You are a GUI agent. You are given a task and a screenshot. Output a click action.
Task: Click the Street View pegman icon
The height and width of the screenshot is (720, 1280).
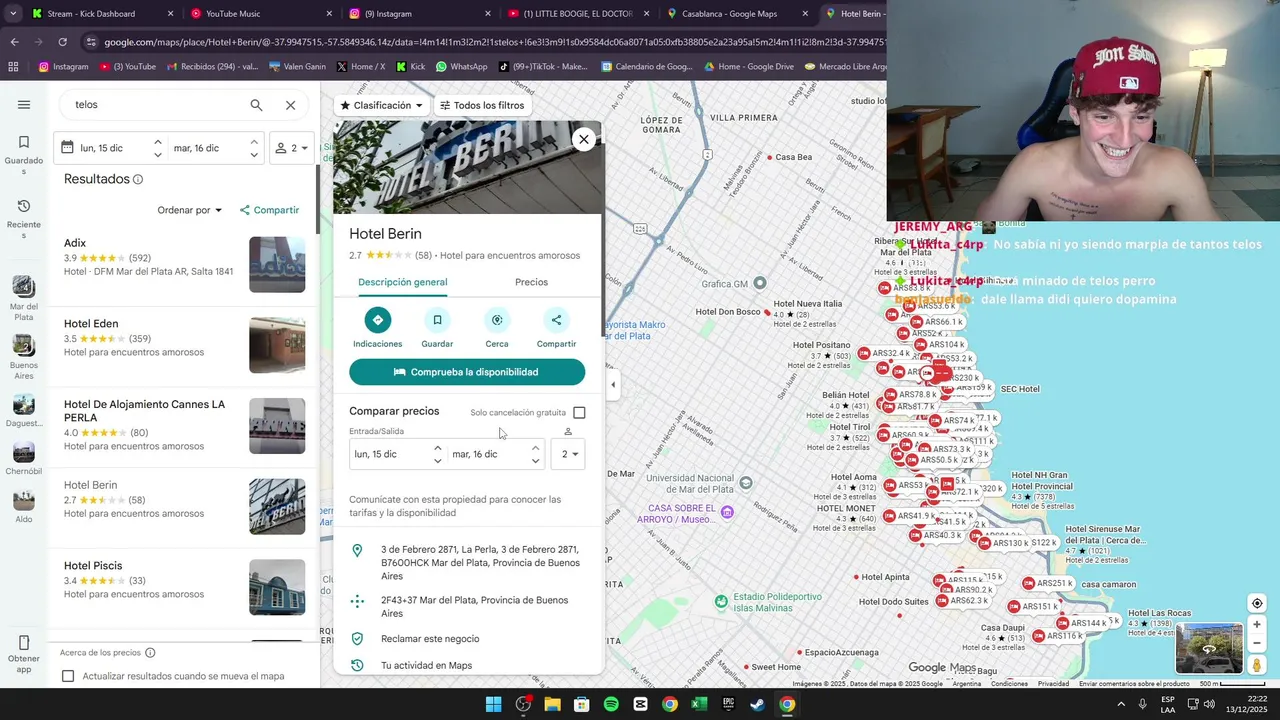[x=1257, y=665]
